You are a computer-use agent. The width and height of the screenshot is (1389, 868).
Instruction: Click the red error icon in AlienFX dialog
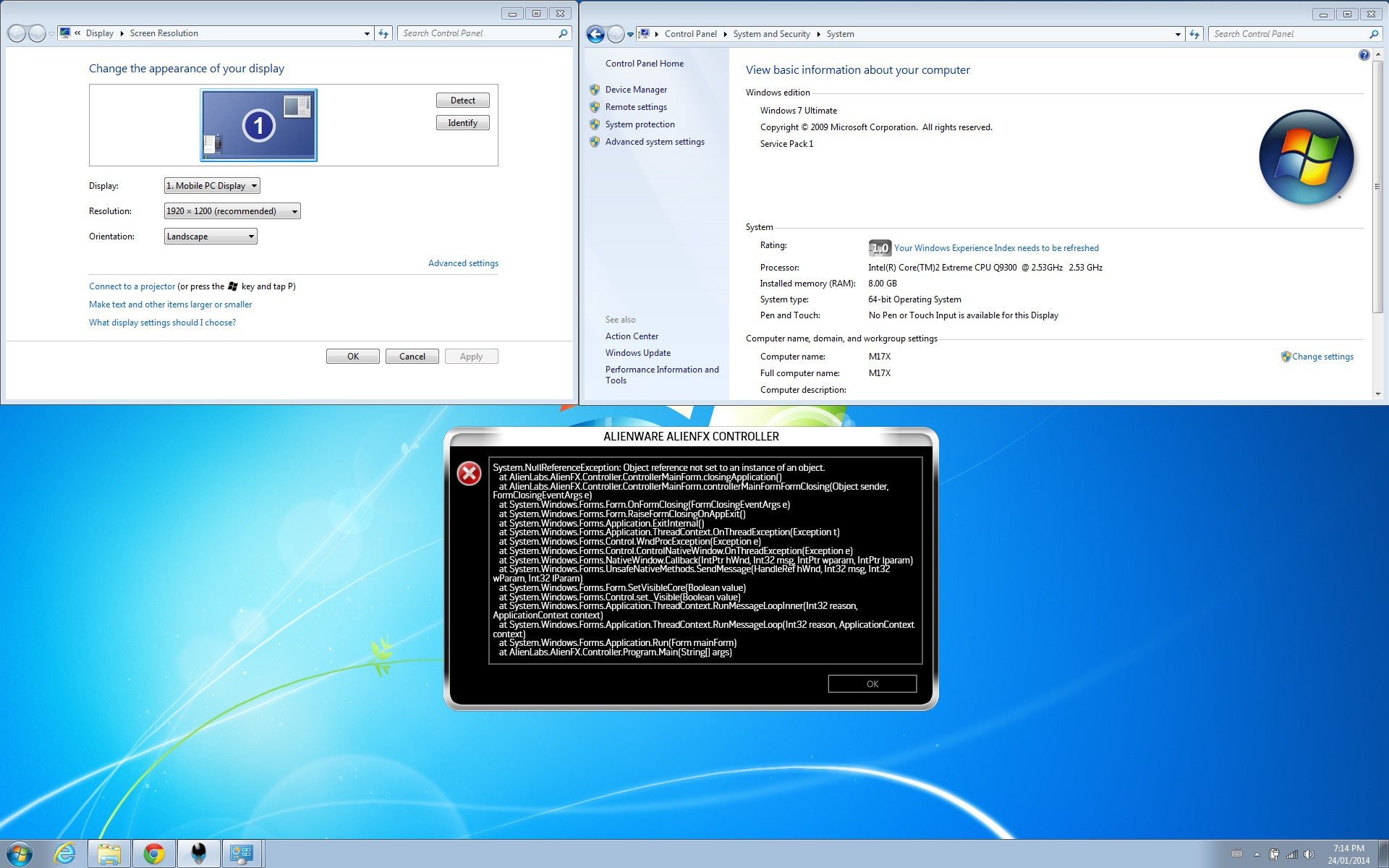click(x=469, y=474)
